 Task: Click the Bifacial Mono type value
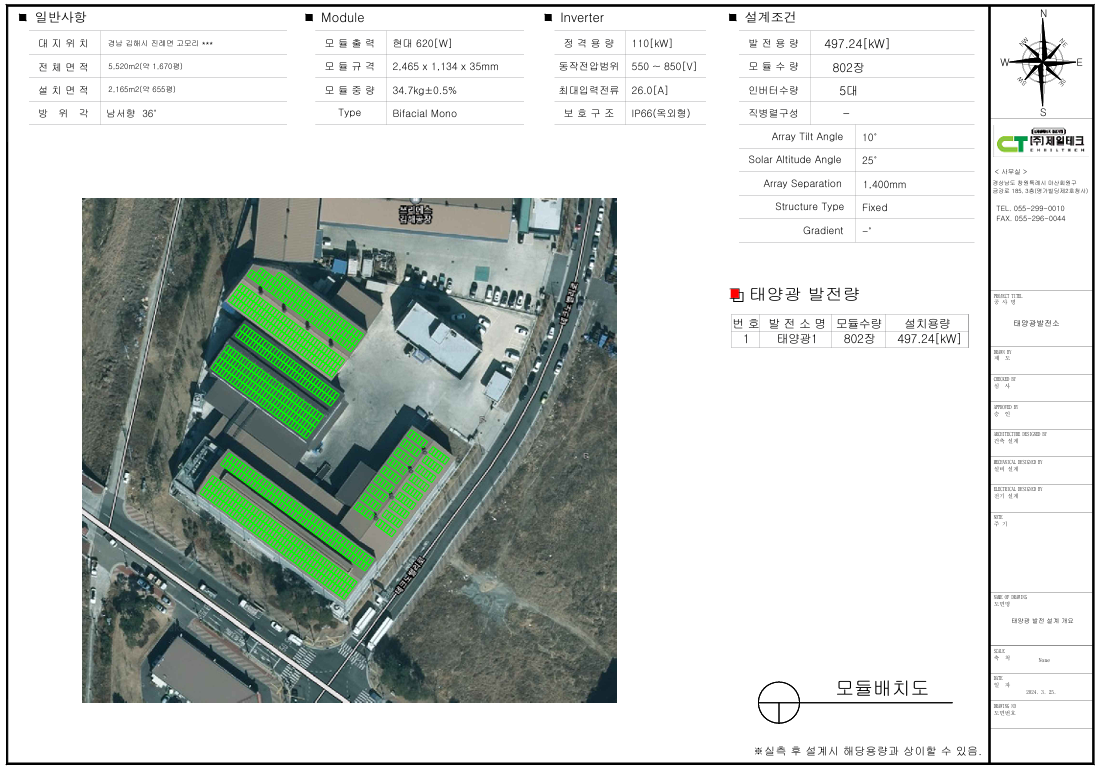pyautogui.click(x=424, y=114)
